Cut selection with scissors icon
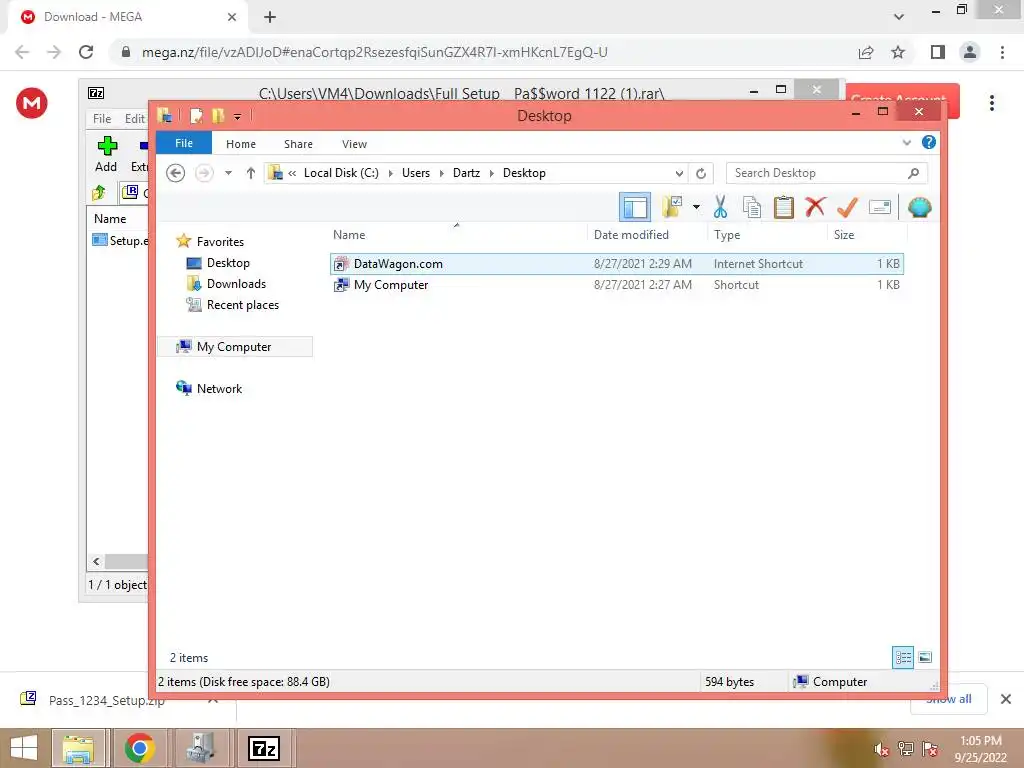This screenshot has width=1024, height=768. click(720, 207)
